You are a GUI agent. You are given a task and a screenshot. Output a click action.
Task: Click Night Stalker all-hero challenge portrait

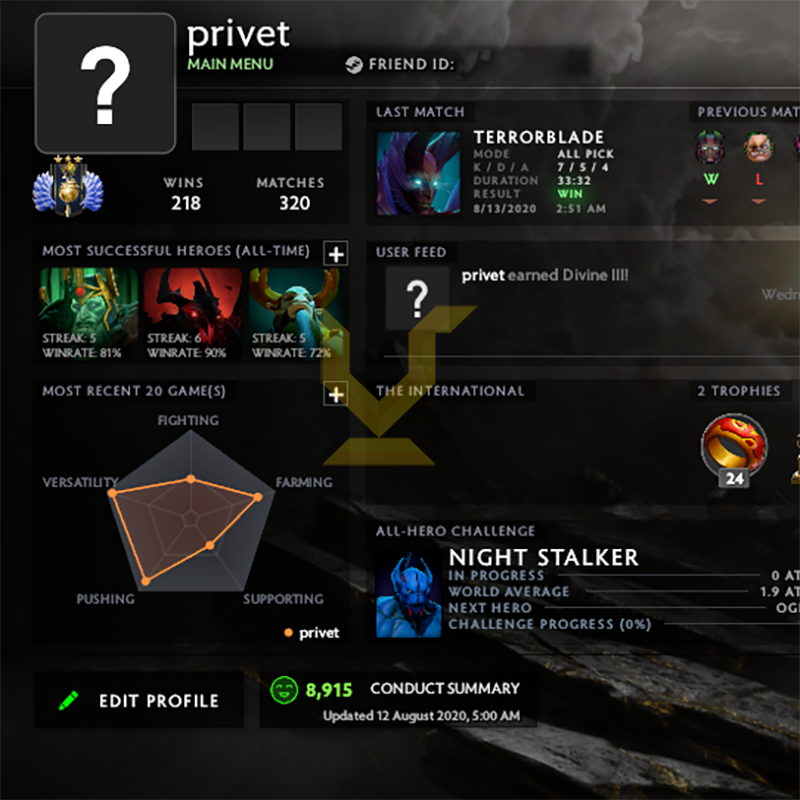(x=408, y=595)
